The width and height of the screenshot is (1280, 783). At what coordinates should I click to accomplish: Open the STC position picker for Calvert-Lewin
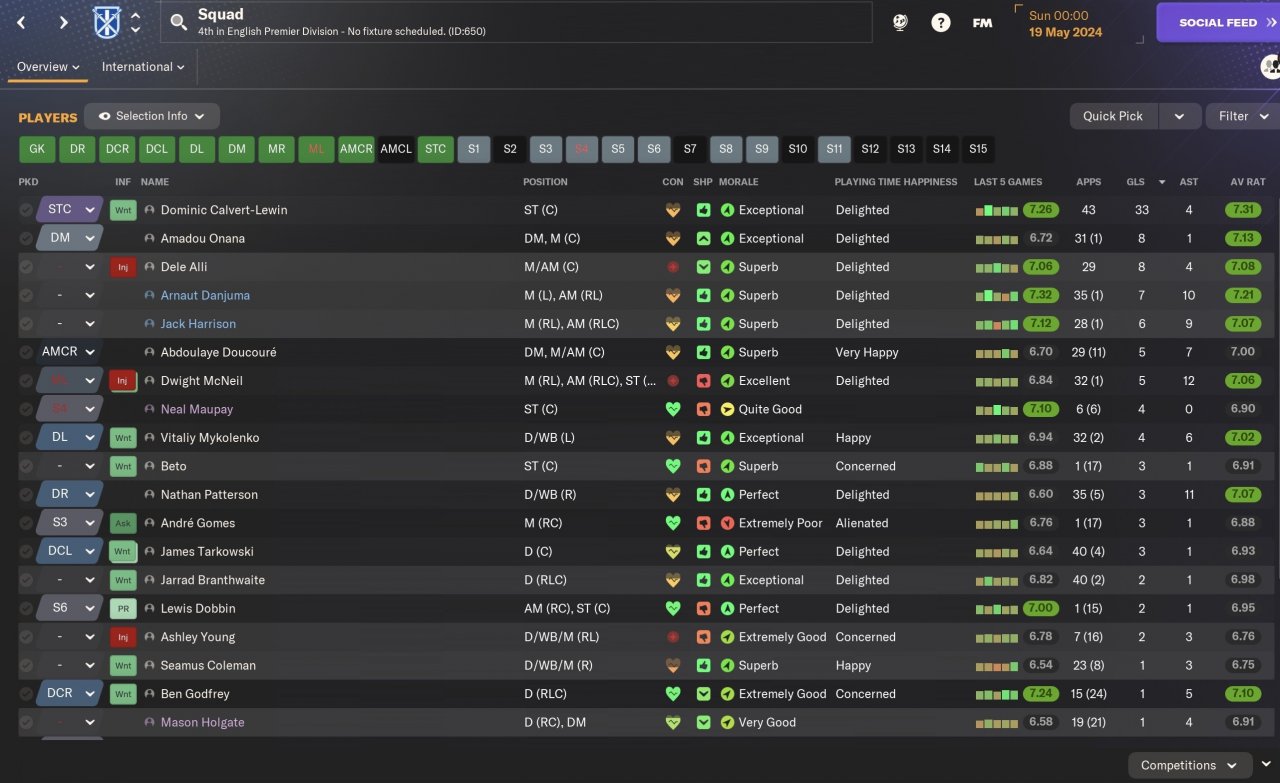70,210
